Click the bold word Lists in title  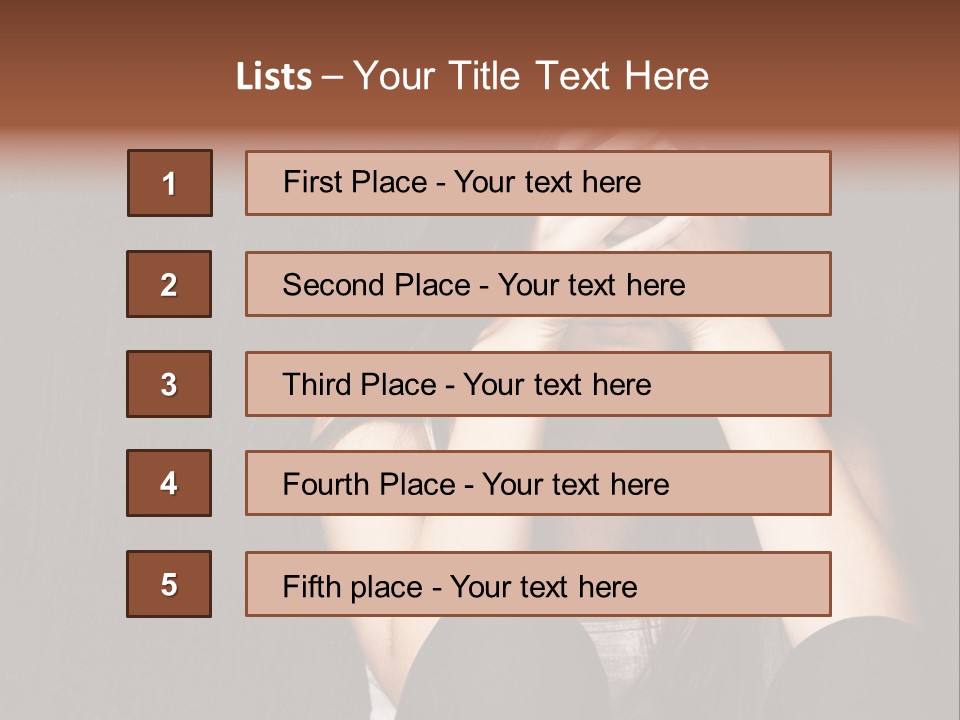(x=274, y=77)
